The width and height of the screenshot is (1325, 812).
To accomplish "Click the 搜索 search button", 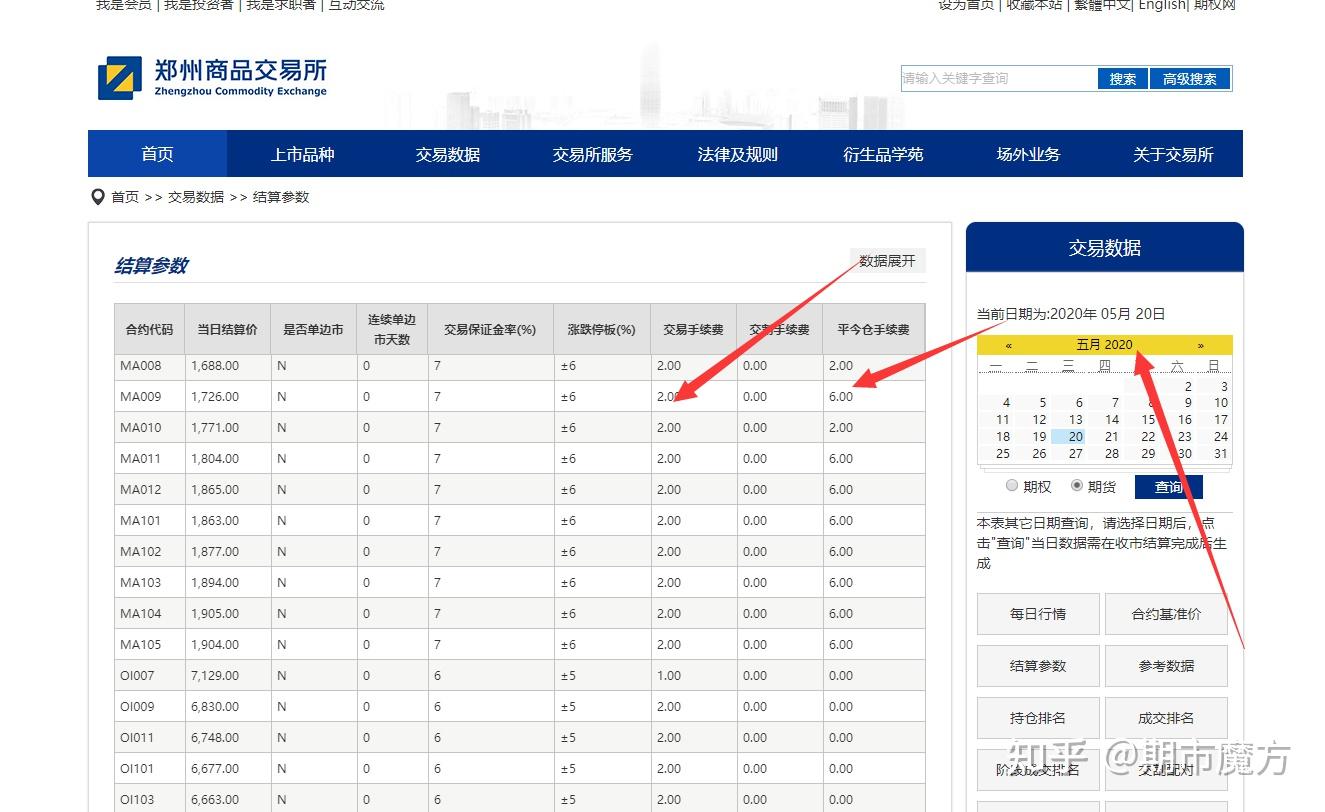I will coord(1122,79).
